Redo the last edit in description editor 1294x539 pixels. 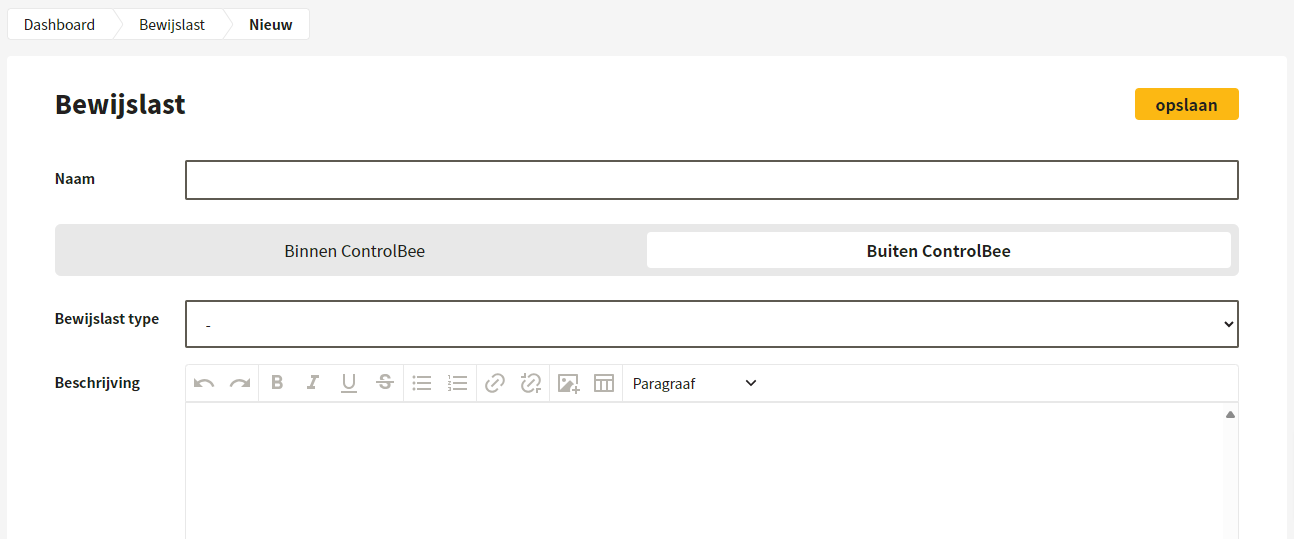(x=240, y=383)
